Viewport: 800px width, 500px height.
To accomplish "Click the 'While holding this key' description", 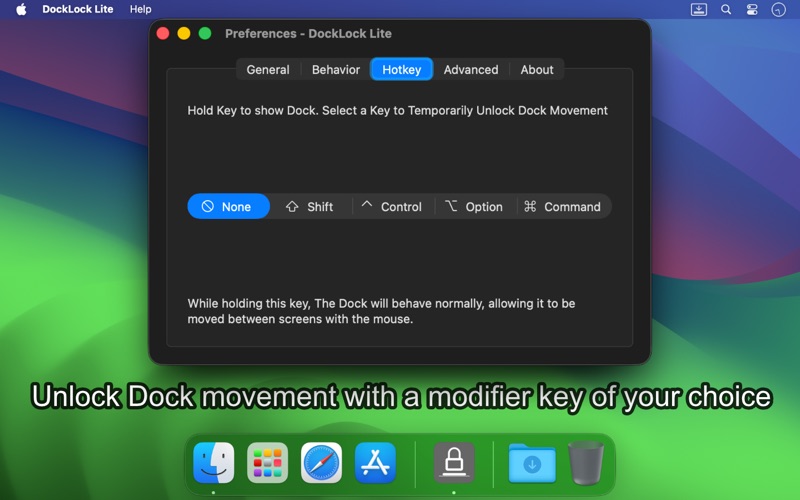I will point(381,311).
